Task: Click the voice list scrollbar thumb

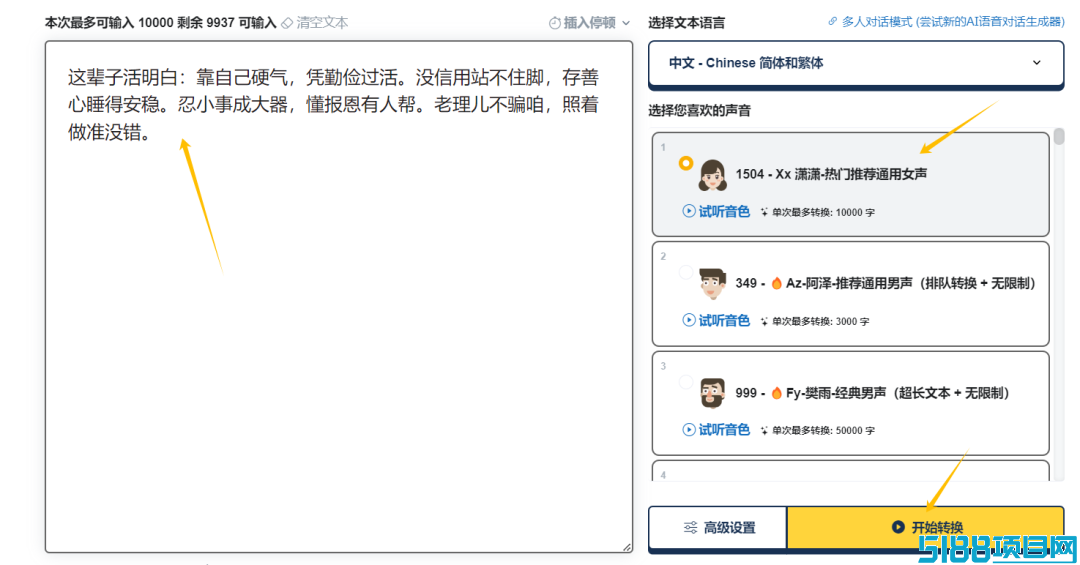Action: 1059,136
